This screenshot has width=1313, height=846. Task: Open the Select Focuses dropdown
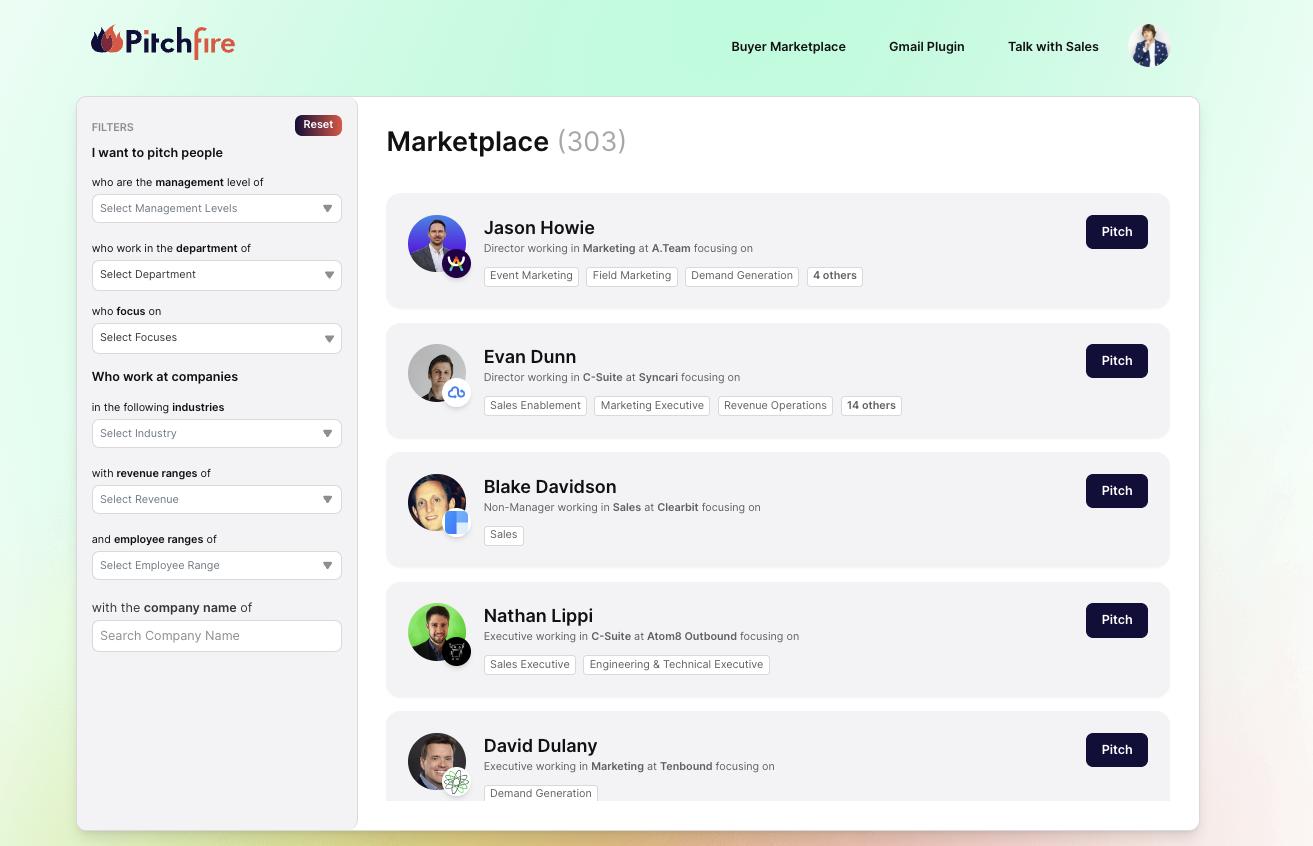click(217, 338)
